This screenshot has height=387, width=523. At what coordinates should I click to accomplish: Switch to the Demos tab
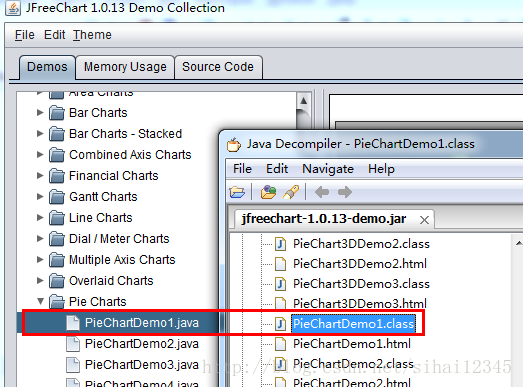point(47,67)
